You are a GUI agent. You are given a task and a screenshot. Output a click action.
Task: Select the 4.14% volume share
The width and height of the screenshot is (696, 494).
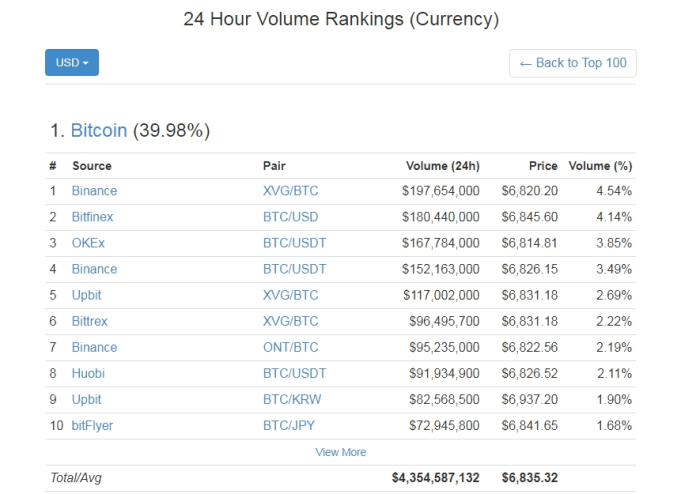(614, 217)
